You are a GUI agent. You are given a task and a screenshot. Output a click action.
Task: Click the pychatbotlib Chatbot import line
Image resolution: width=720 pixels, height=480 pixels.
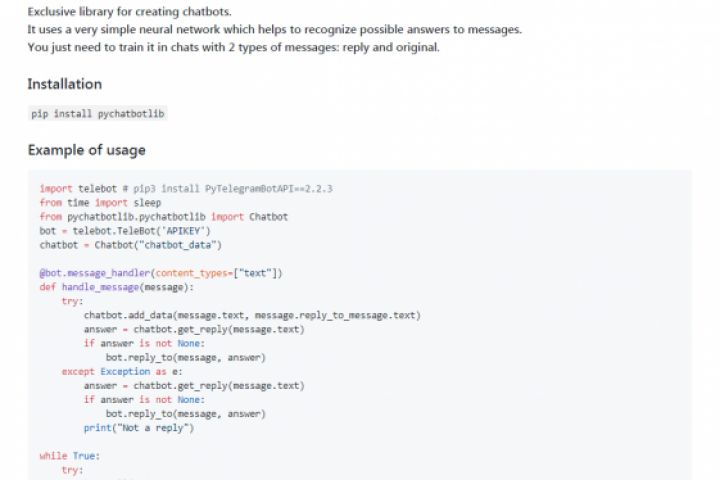pyautogui.click(x=164, y=216)
